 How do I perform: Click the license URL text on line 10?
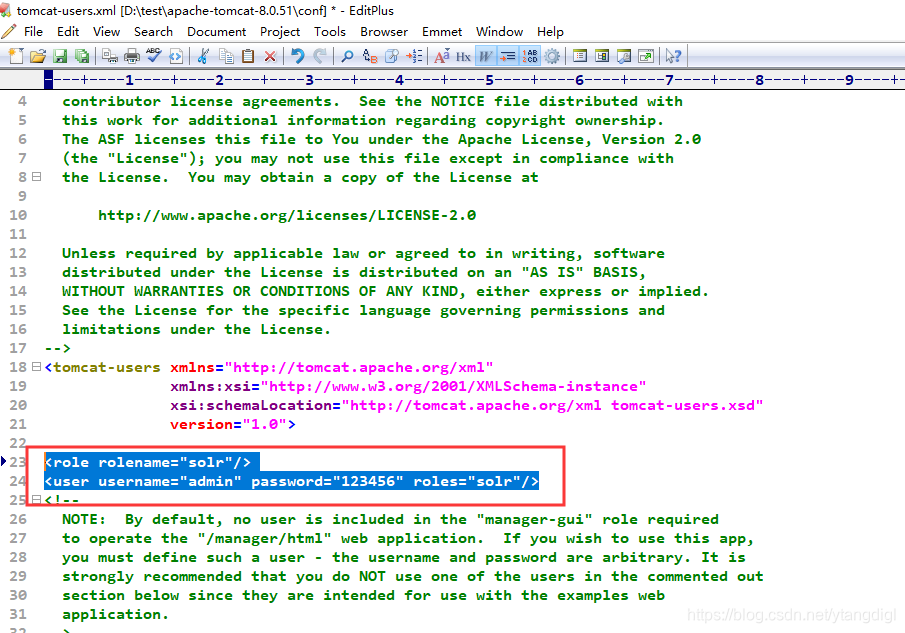[x=287, y=215]
